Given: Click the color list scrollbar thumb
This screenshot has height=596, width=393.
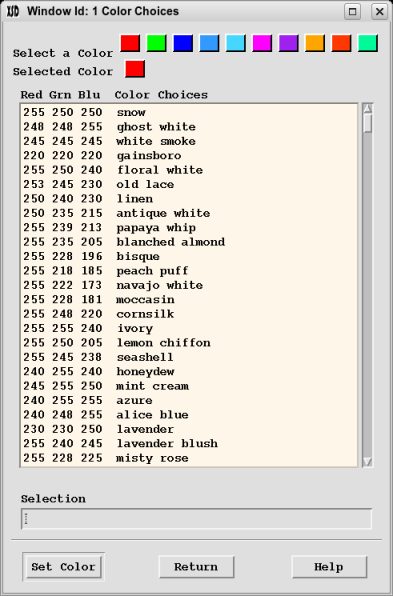Looking at the screenshot, I should (368, 123).
